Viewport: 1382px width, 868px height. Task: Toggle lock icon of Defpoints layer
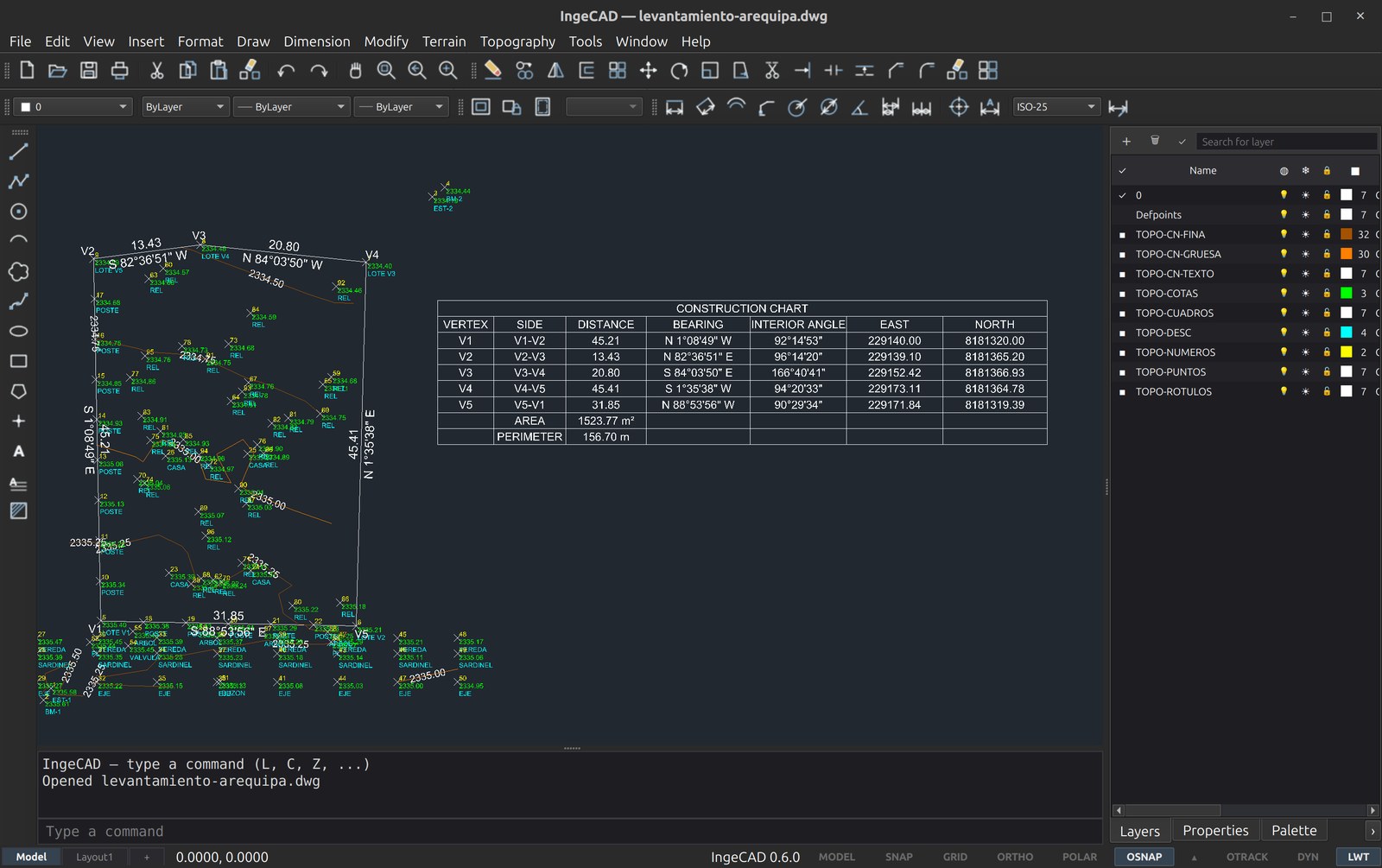(x=1327, y=214)
